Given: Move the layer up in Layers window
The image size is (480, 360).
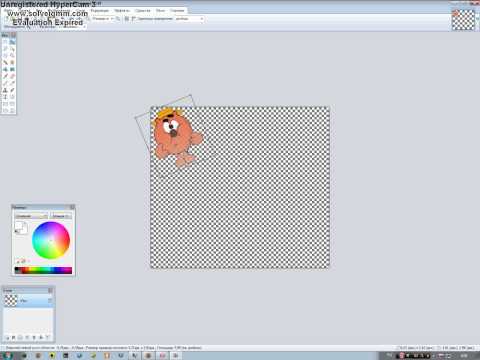Looking at the screenshot, I should tap(34, 337).
